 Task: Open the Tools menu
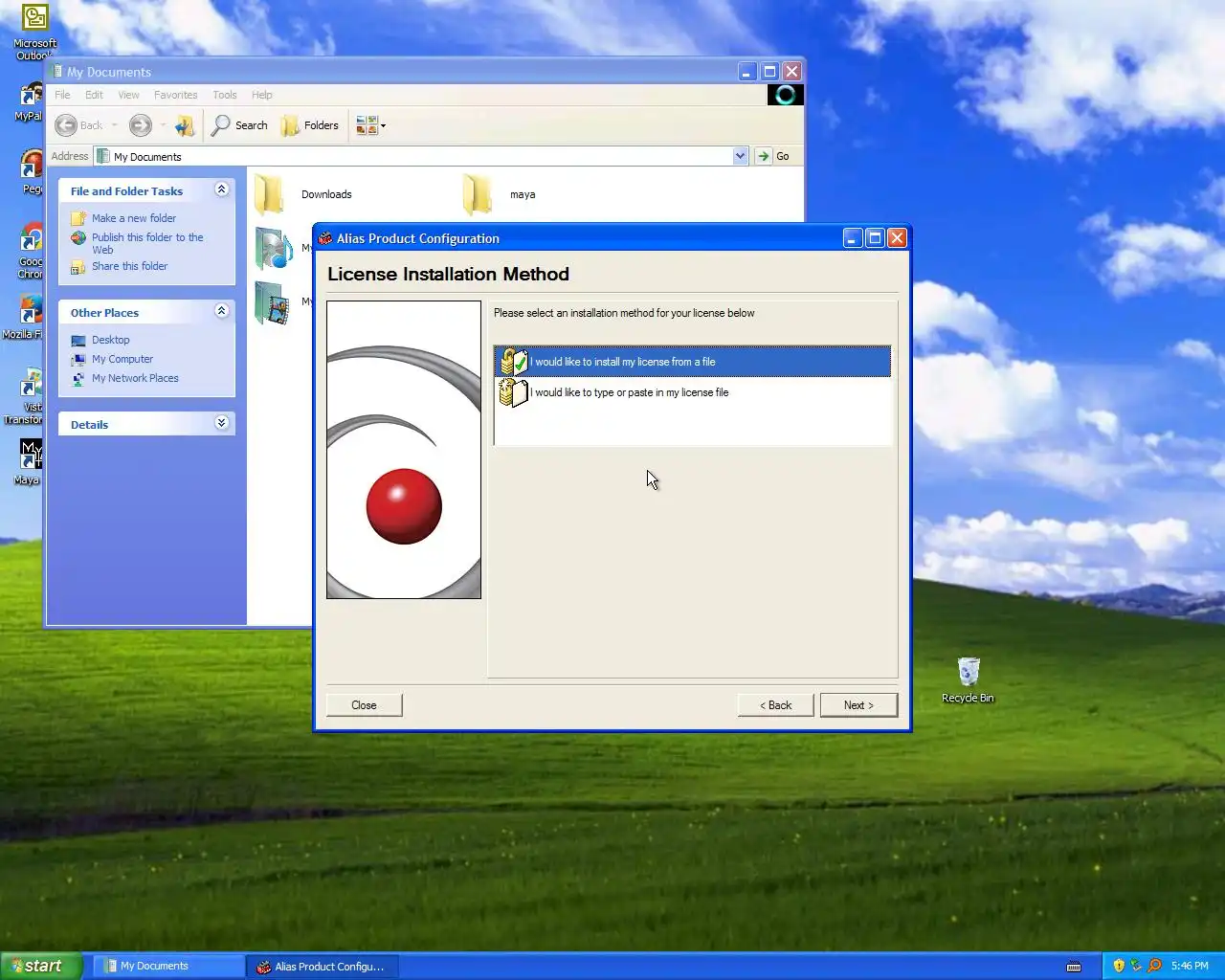pos(225,95)
